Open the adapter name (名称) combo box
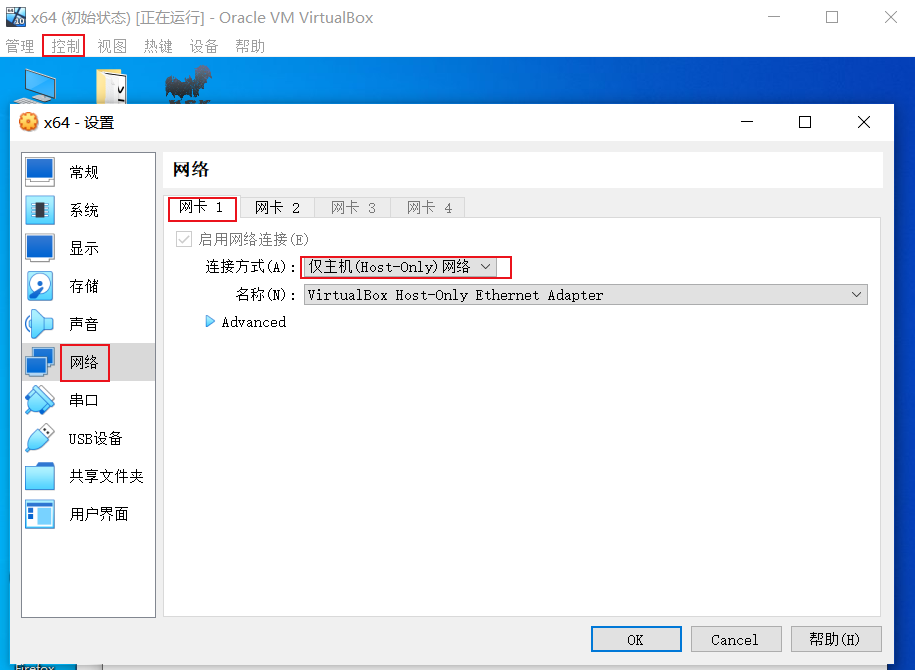 (x=585, y=295)
